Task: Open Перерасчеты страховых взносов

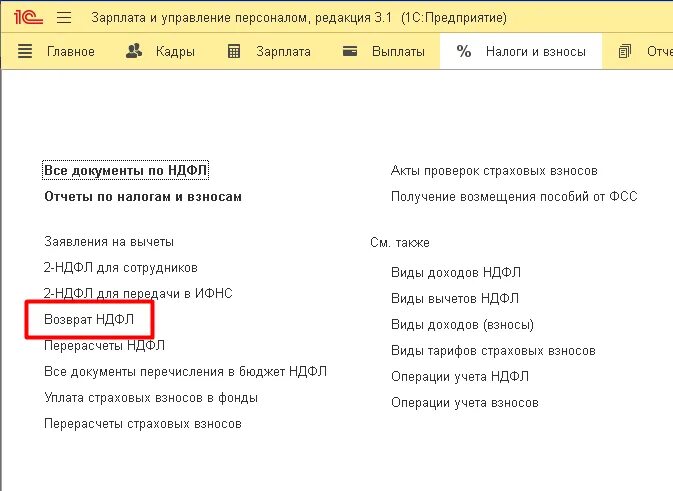Action: [x=143, y=424]
